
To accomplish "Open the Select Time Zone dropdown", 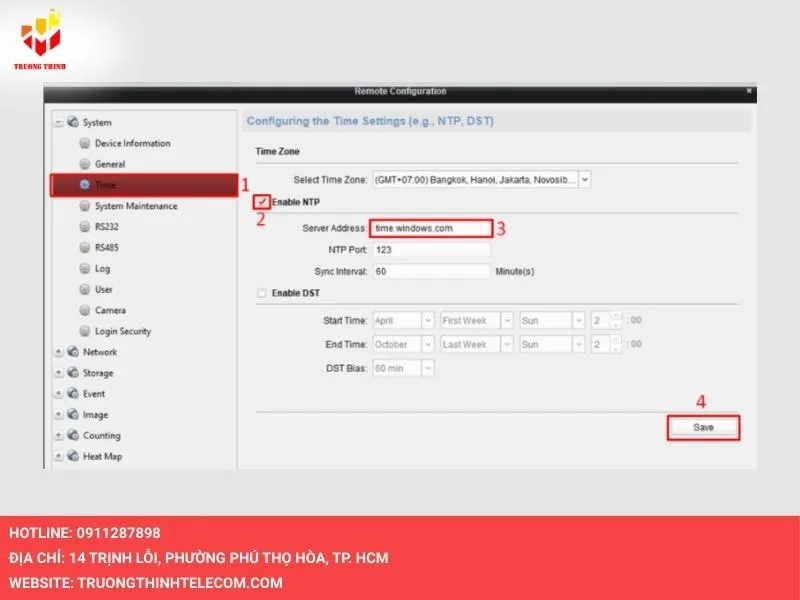I will pos(585,179).
